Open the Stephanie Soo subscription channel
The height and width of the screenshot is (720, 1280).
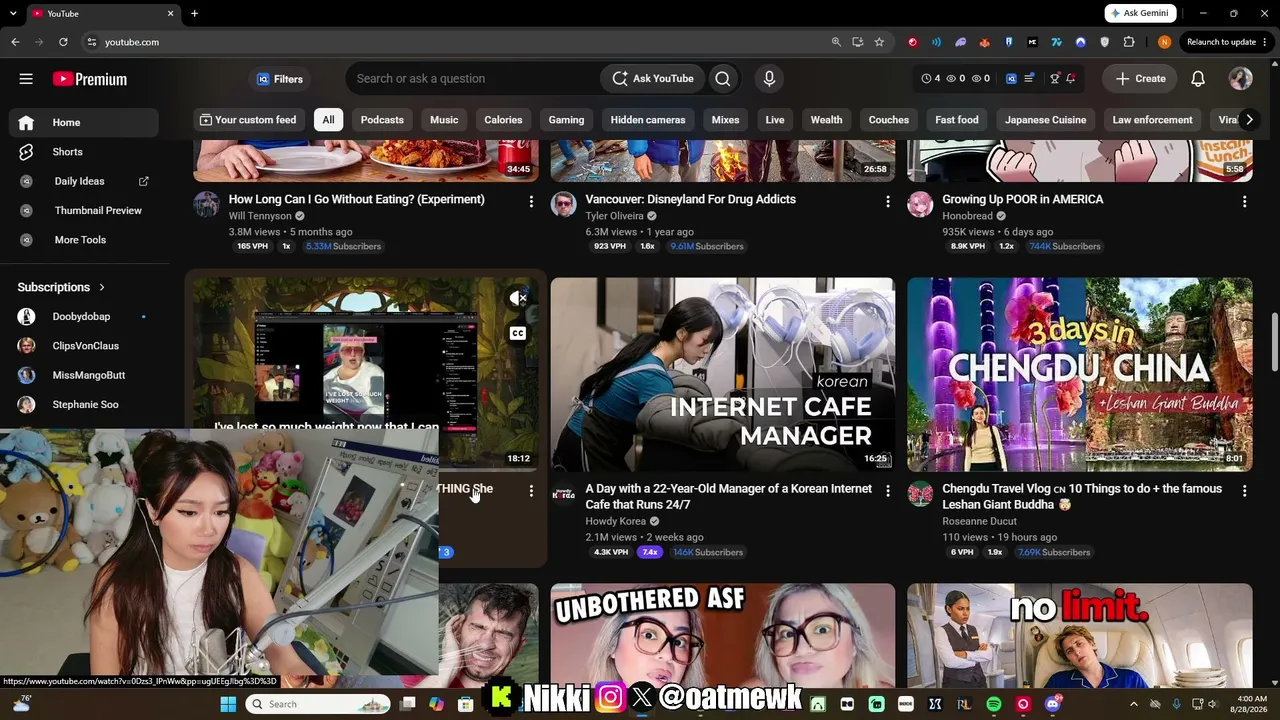pos(84,404)
